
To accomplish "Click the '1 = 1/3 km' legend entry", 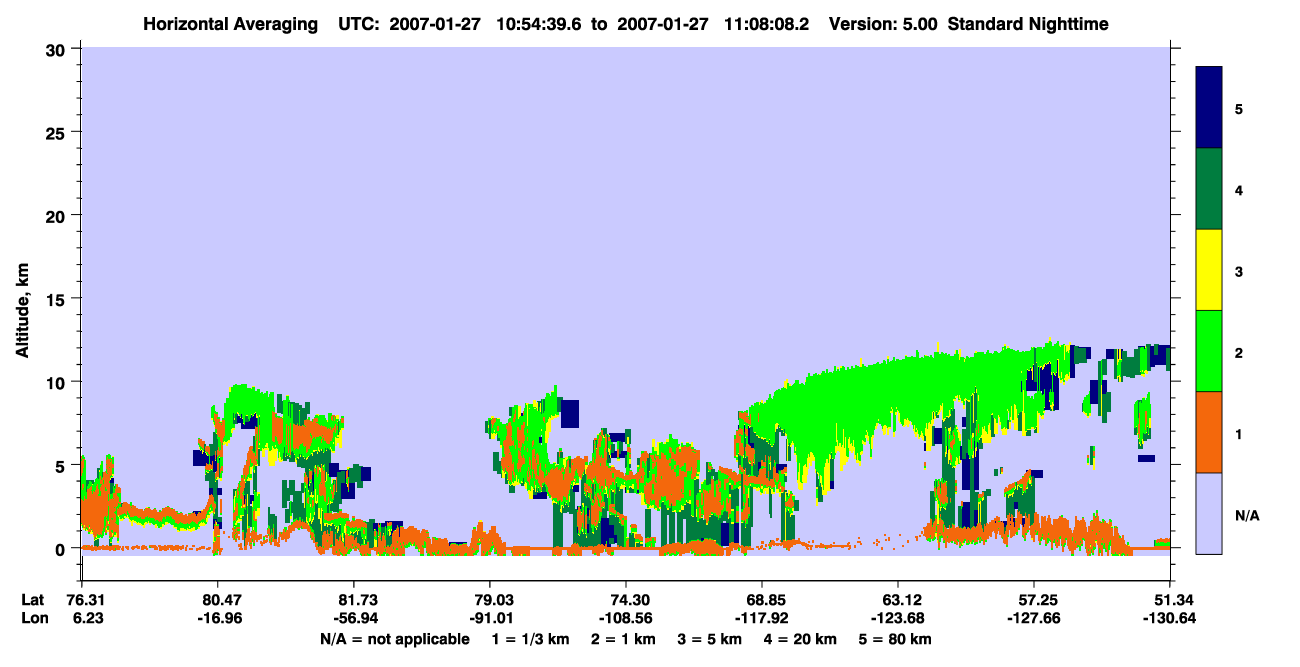I will pos(530,639).
